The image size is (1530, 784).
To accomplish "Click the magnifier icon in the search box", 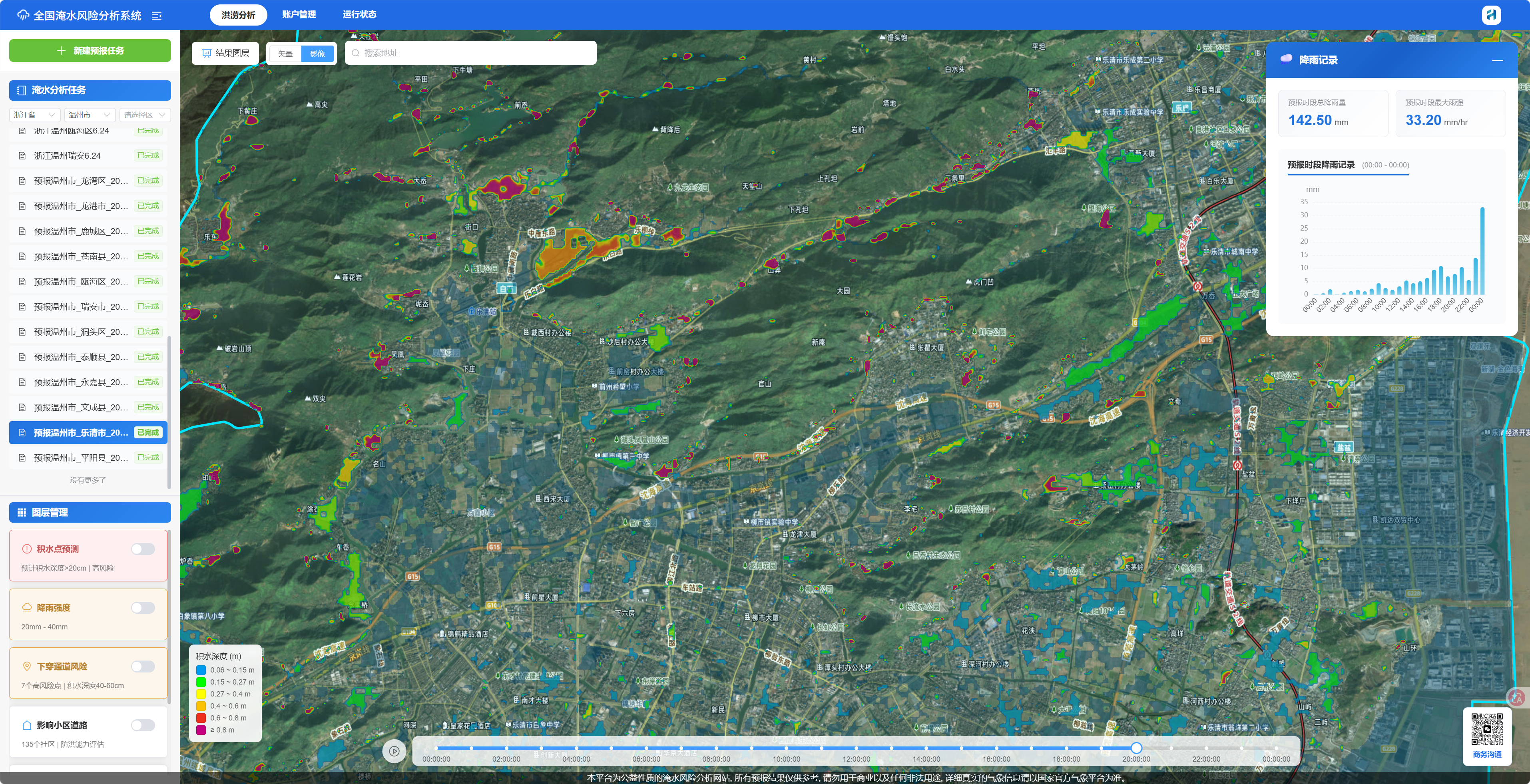I will [x=355, y=53].
